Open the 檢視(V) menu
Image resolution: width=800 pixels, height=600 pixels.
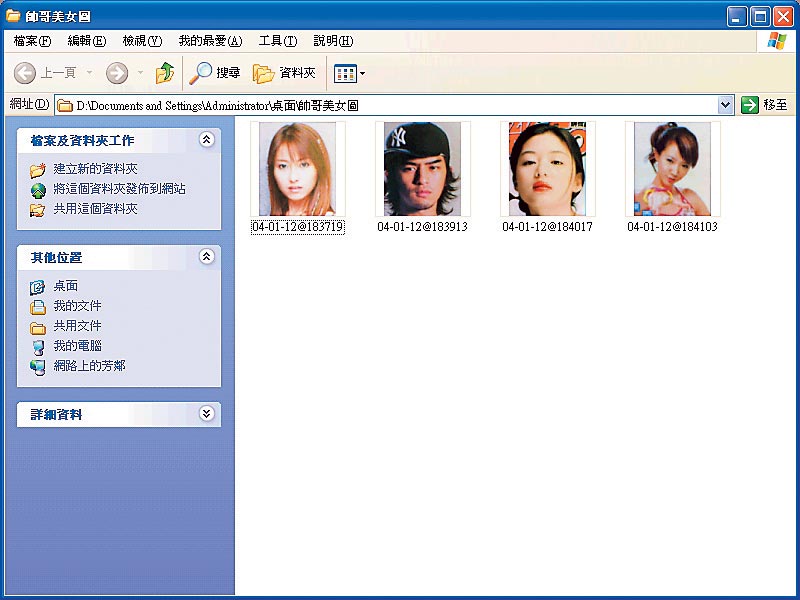[142, 41]
